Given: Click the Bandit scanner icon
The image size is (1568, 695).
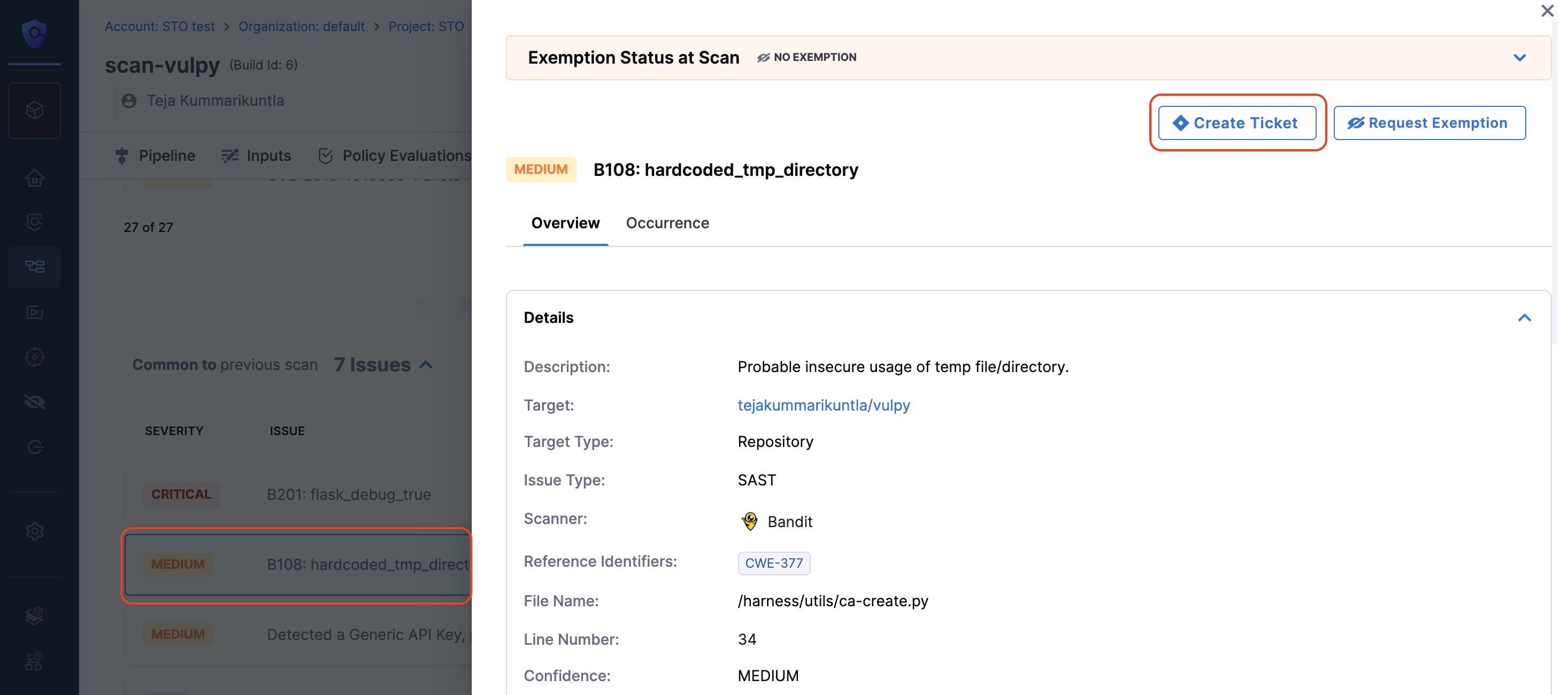Looking at the screenshot, I should tap(749, 521).
